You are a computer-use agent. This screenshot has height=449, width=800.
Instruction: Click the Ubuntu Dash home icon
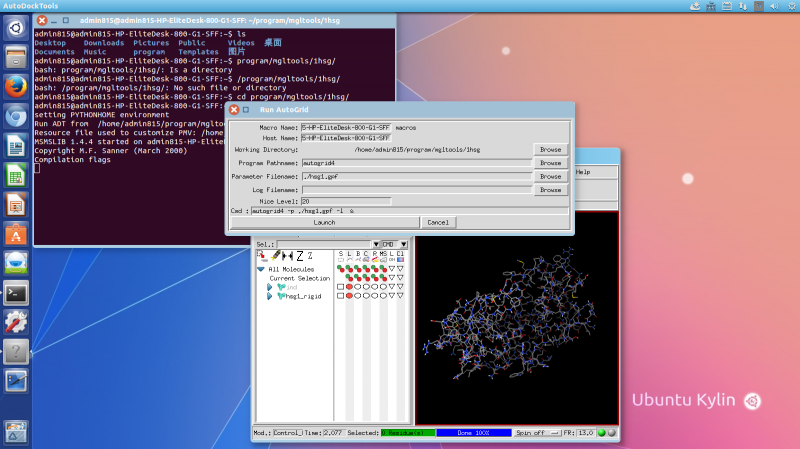point(15,28)
